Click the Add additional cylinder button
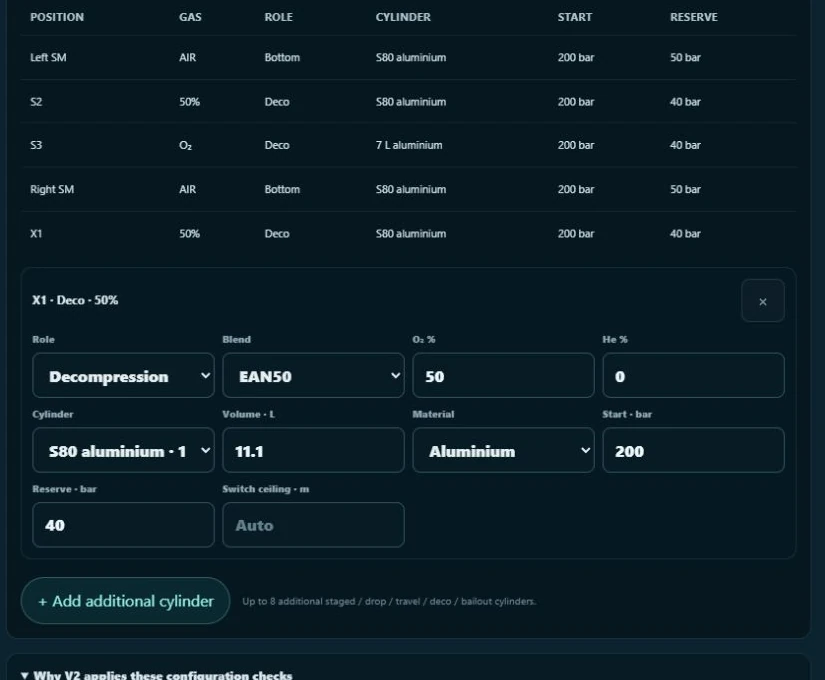This screenshot has height=680, width=825. [x=125, y=601]
